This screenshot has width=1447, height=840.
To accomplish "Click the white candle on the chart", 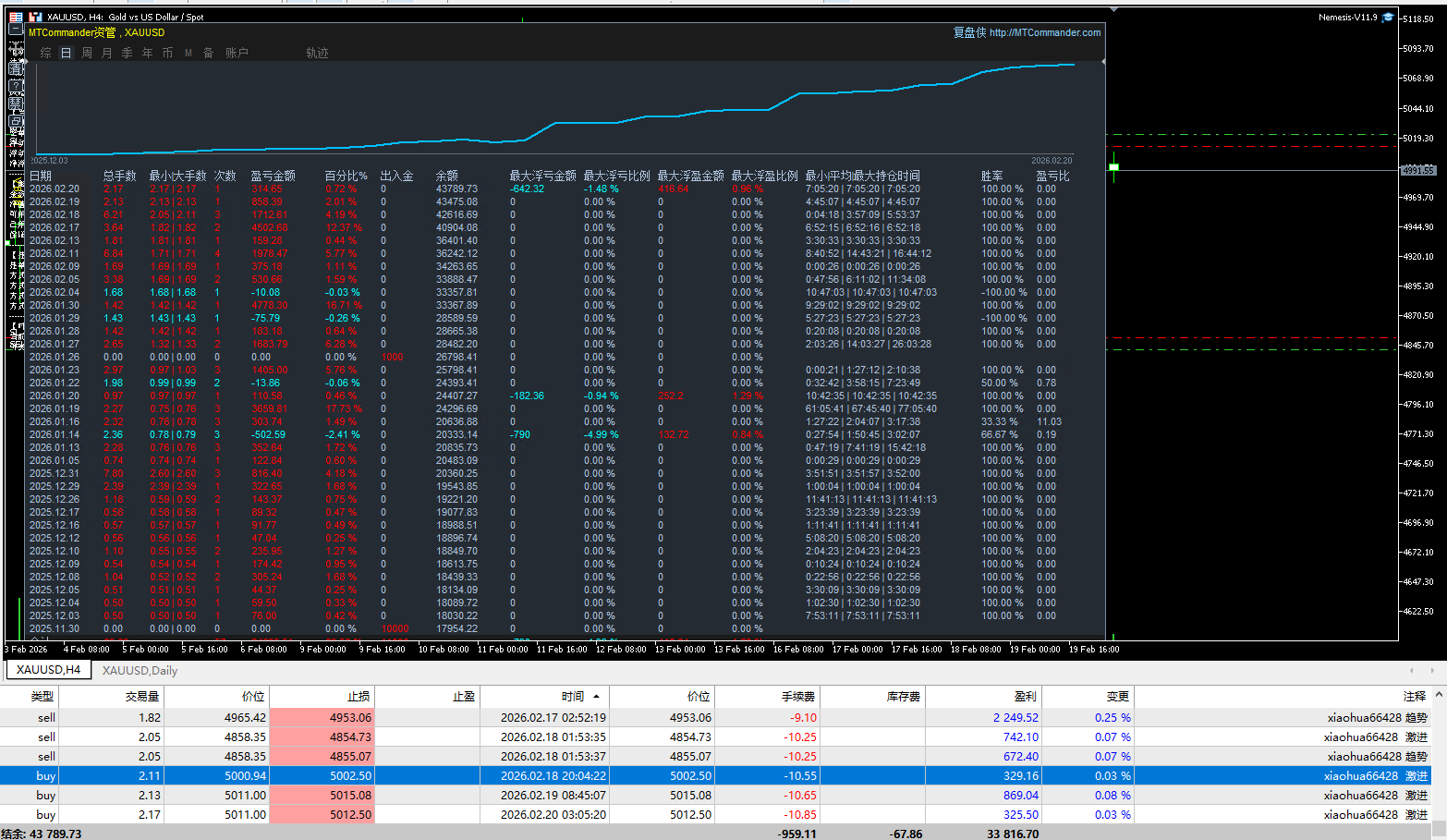I will [x=1113, y=167].
